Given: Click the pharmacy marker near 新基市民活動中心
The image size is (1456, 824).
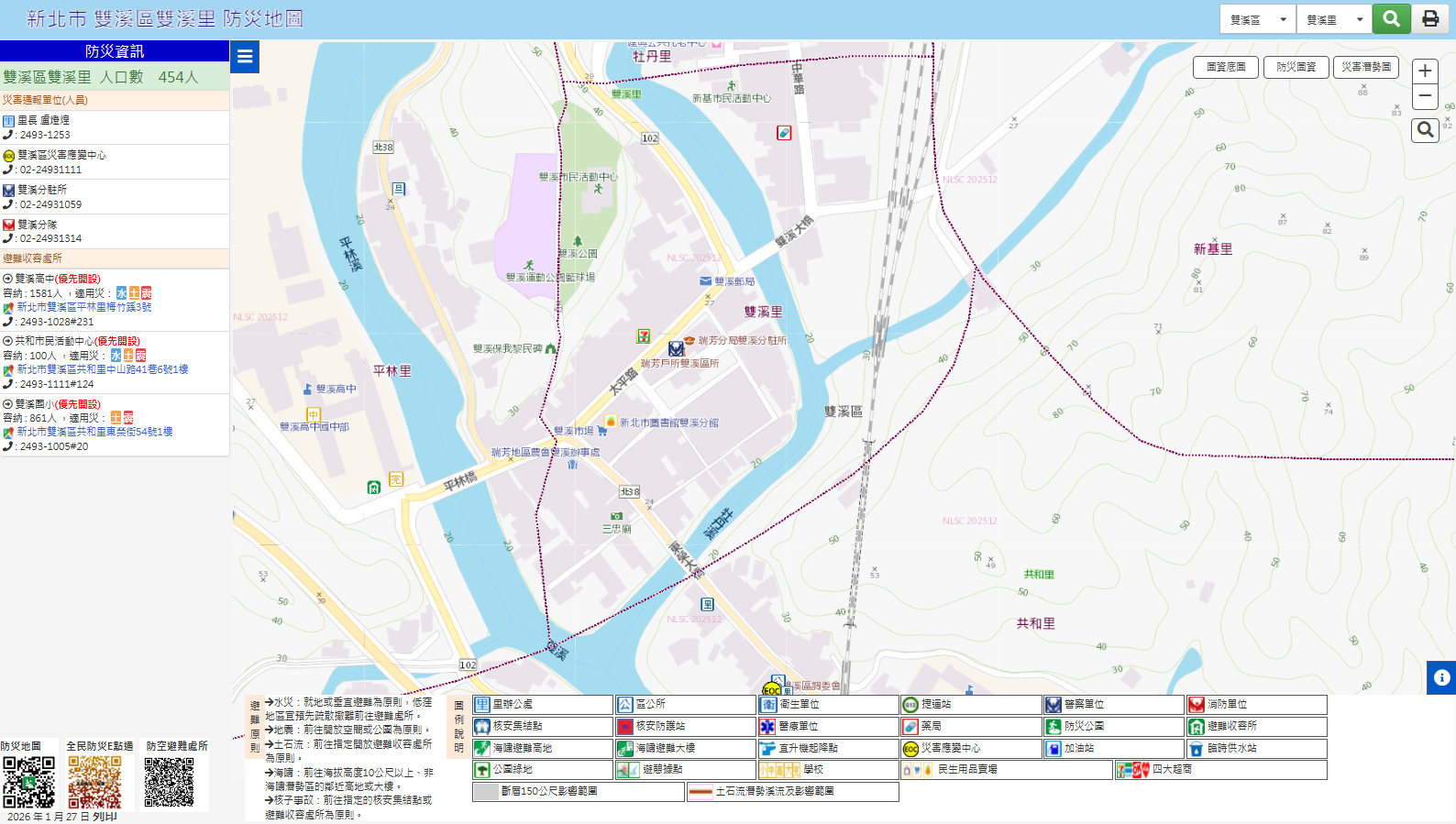Looking at the screenshot, I should pyautogui.click(x=784, y=133).
